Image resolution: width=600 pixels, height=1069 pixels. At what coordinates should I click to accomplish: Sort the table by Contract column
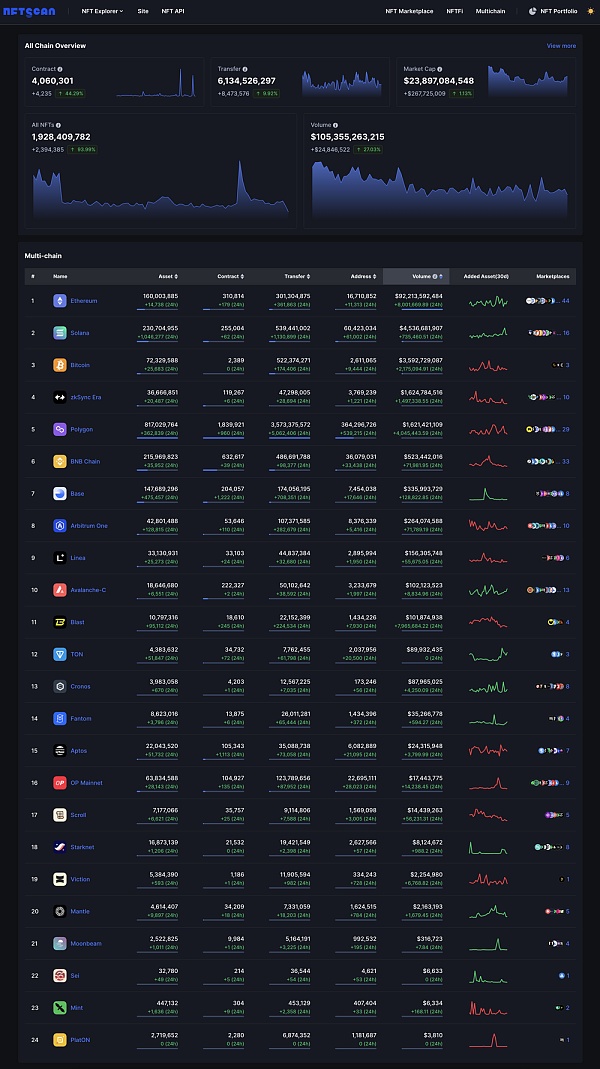(x=230, y=276)
